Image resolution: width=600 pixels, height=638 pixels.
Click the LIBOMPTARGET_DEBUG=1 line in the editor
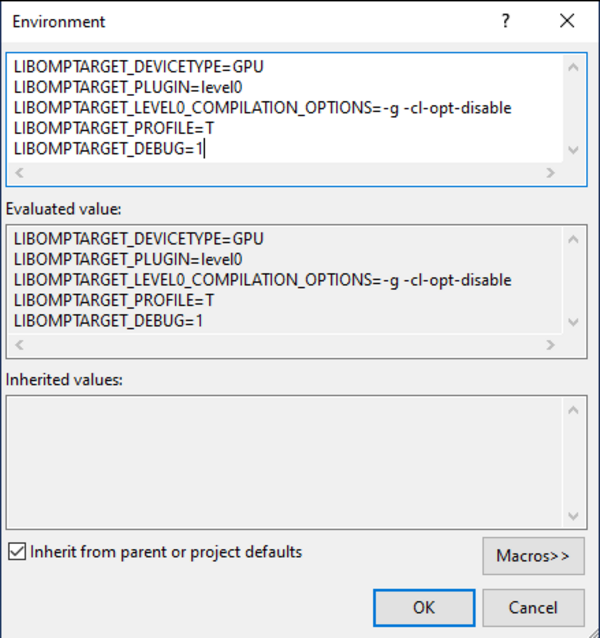coord(108,149)
